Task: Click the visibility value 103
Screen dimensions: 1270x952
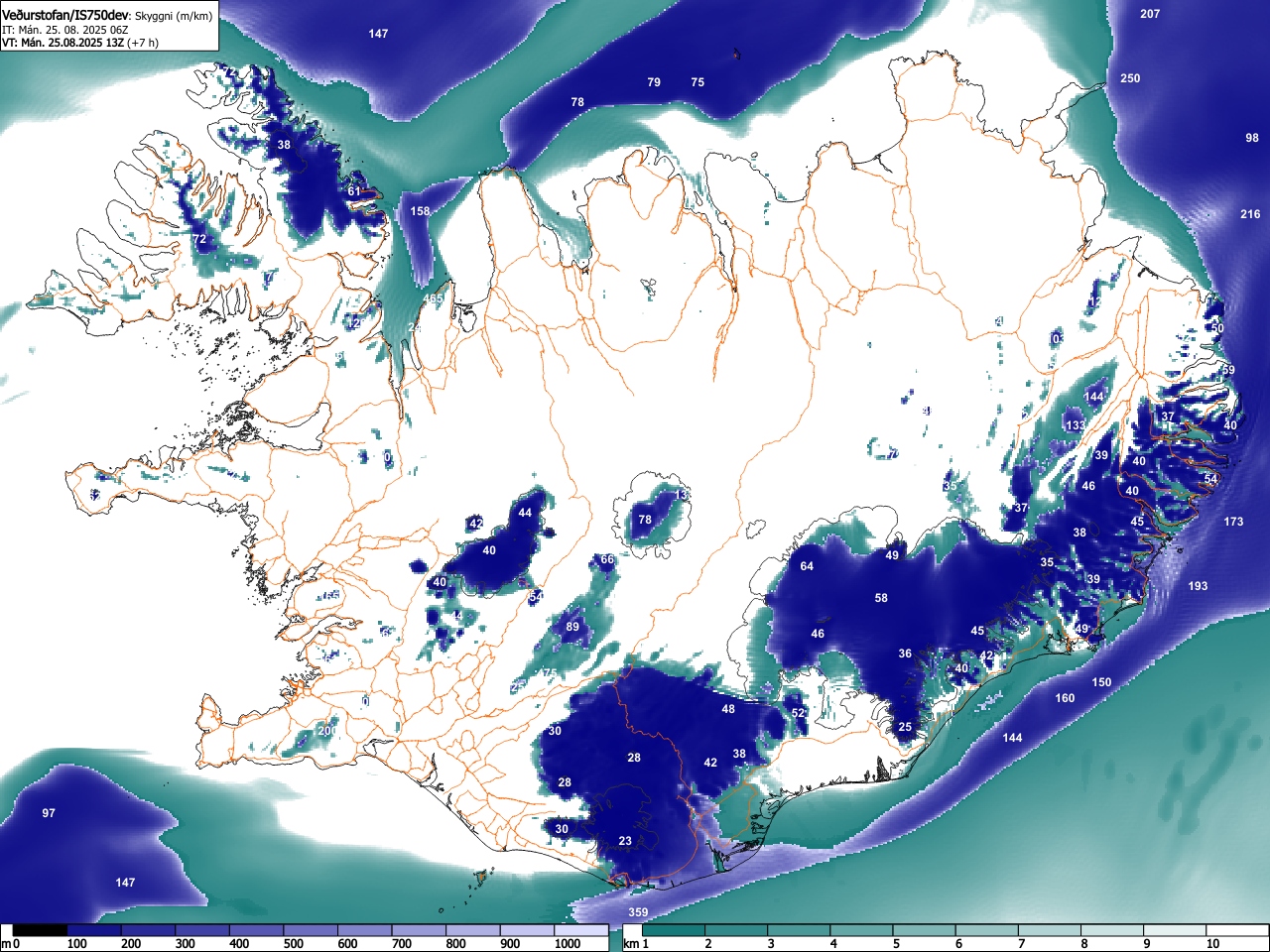Action: click(1055, 339)
